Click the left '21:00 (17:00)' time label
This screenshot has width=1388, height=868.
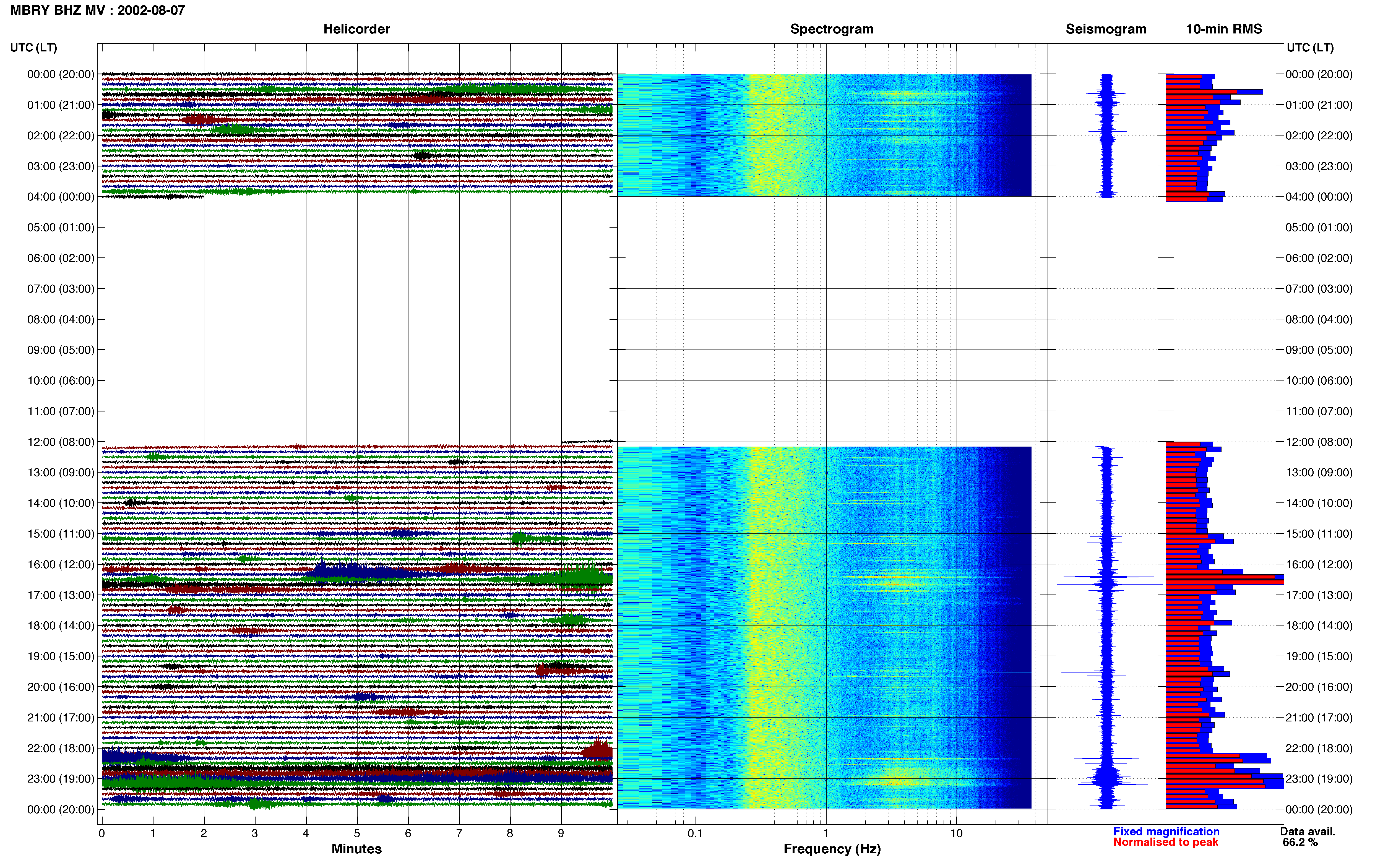pyautogui.click(x=61, y=718)
